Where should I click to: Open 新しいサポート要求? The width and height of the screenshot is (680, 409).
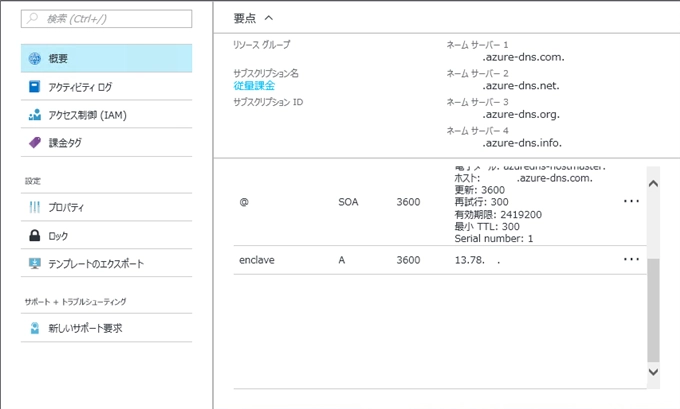point(106,328)
